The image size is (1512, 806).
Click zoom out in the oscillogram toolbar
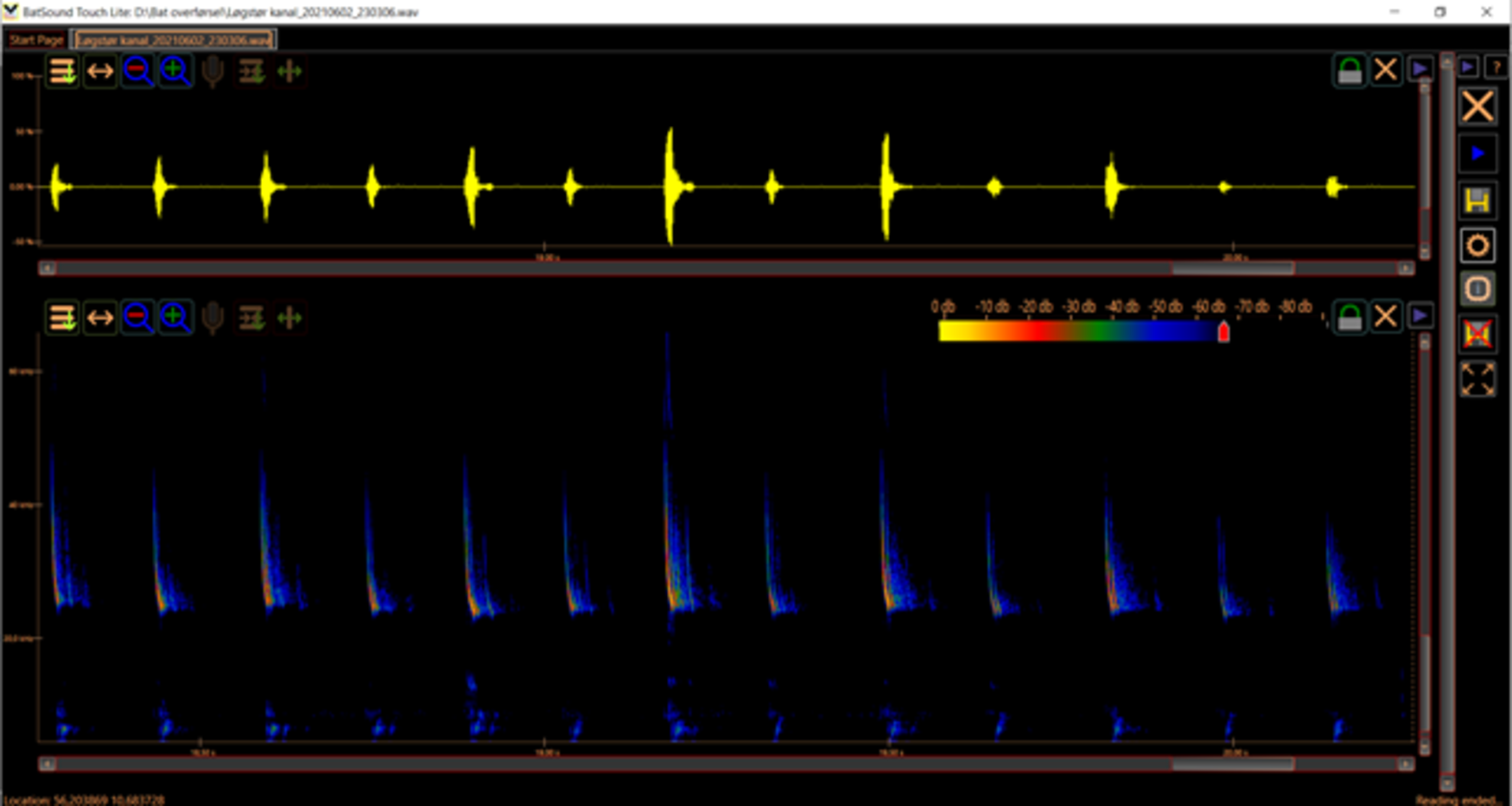coord(137,71)
